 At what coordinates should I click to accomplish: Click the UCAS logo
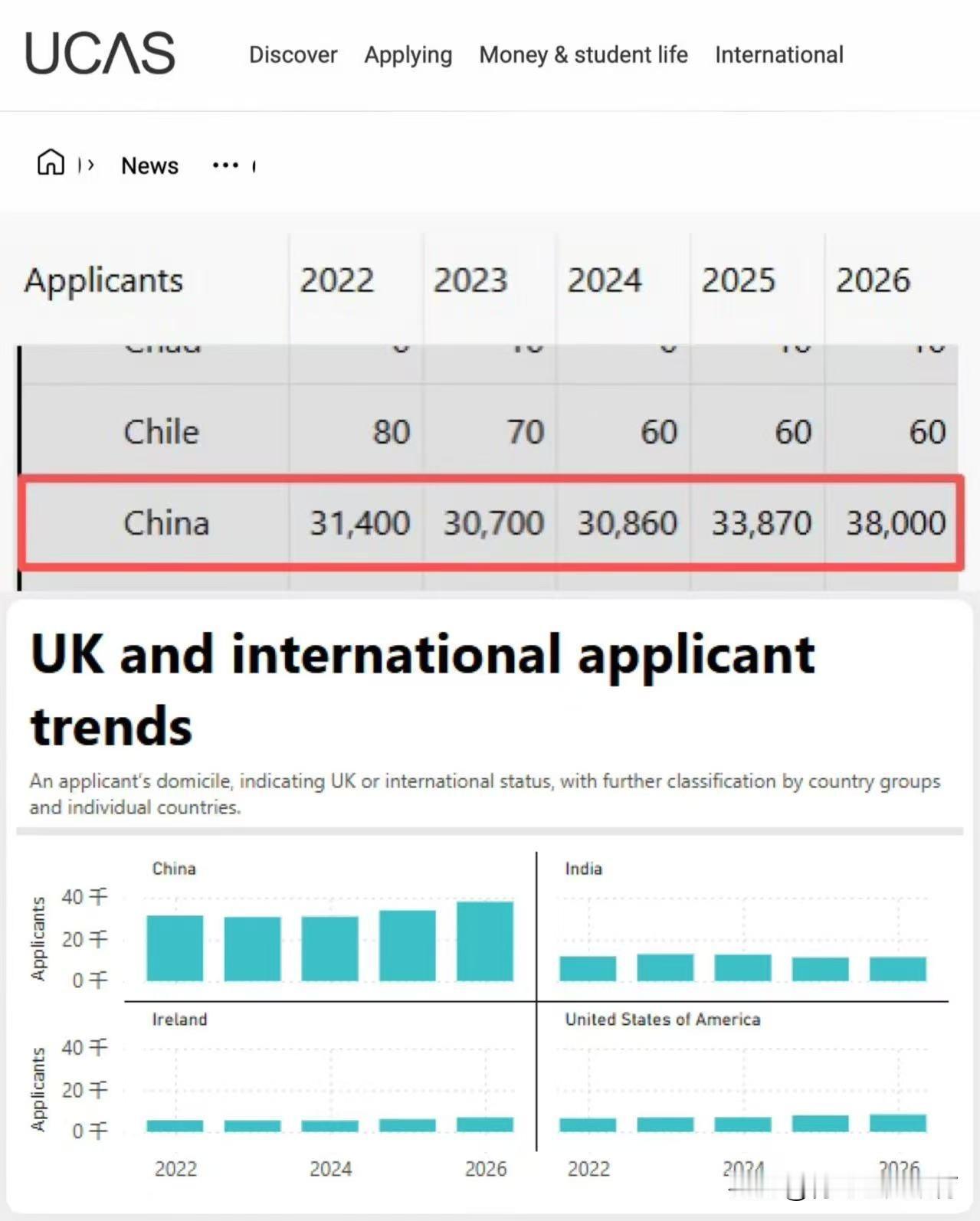(x=100, y=54)
